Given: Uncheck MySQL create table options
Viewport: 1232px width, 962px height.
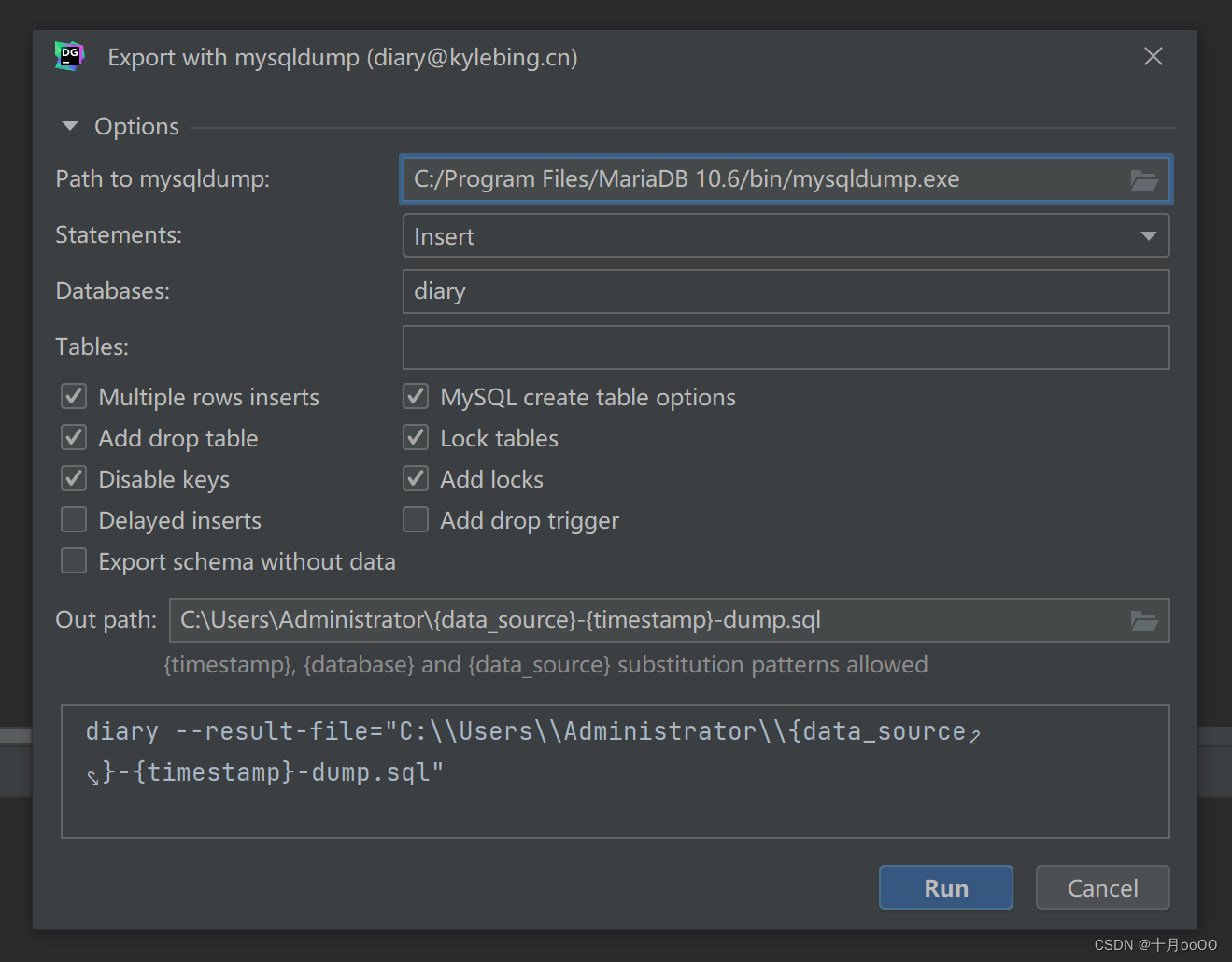Looking at the screenshot, I should click(x=416, y=397).
